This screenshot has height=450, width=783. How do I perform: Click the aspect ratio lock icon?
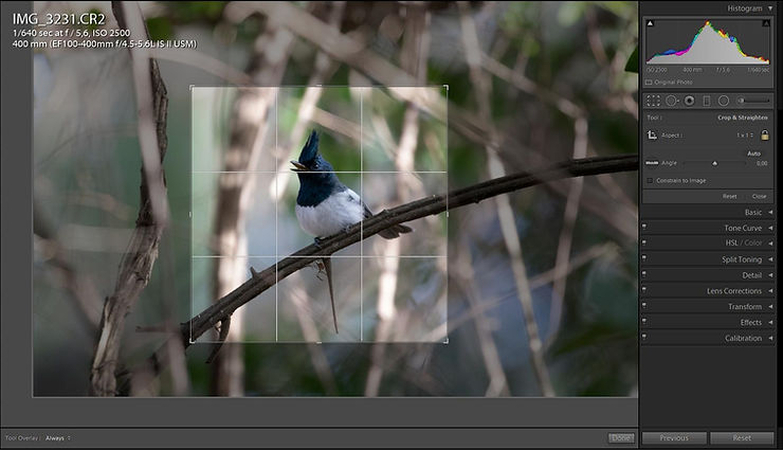click(x=765, y=135)
